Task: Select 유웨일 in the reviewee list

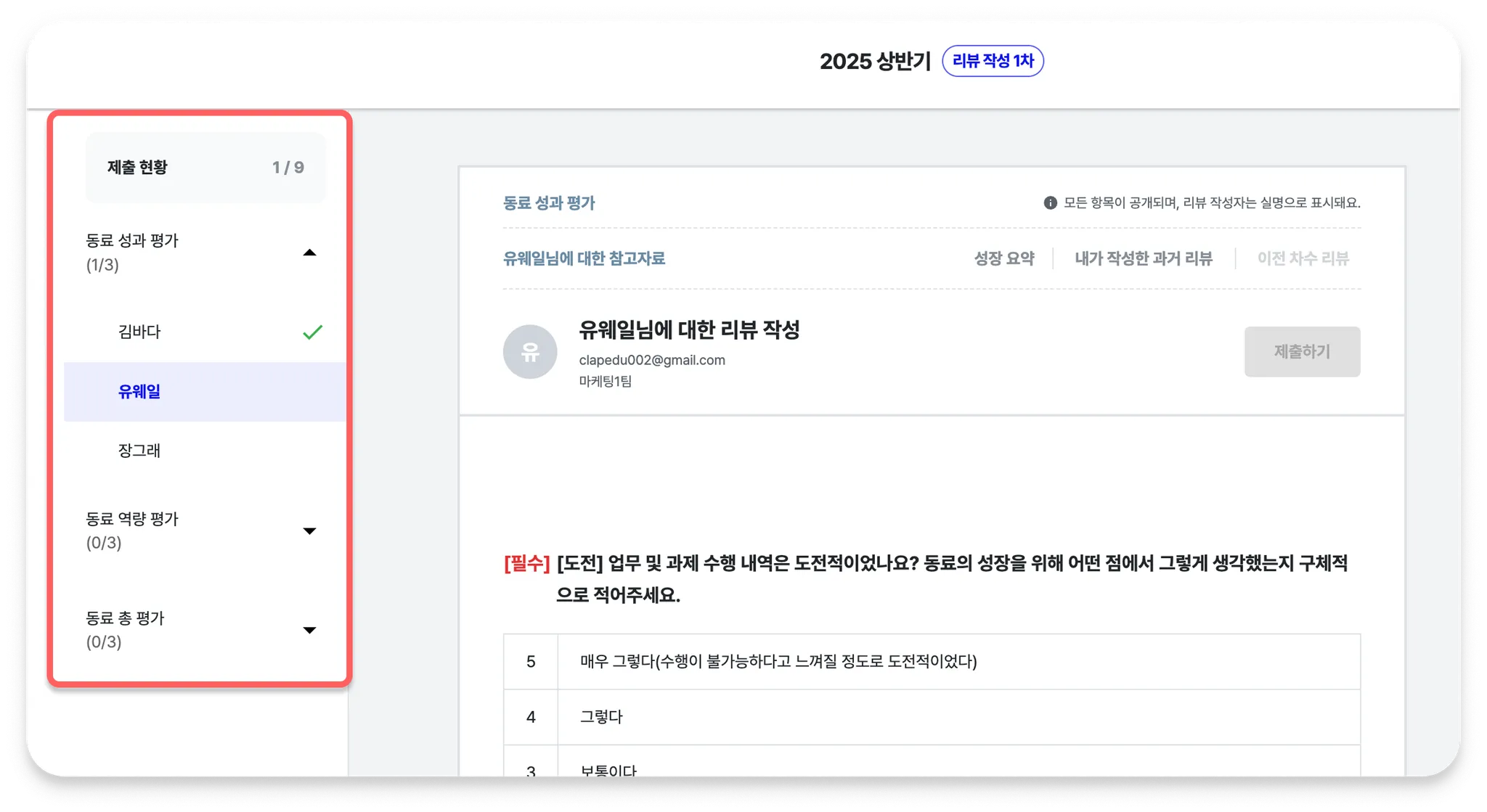Action: click(x=205, y=392)
